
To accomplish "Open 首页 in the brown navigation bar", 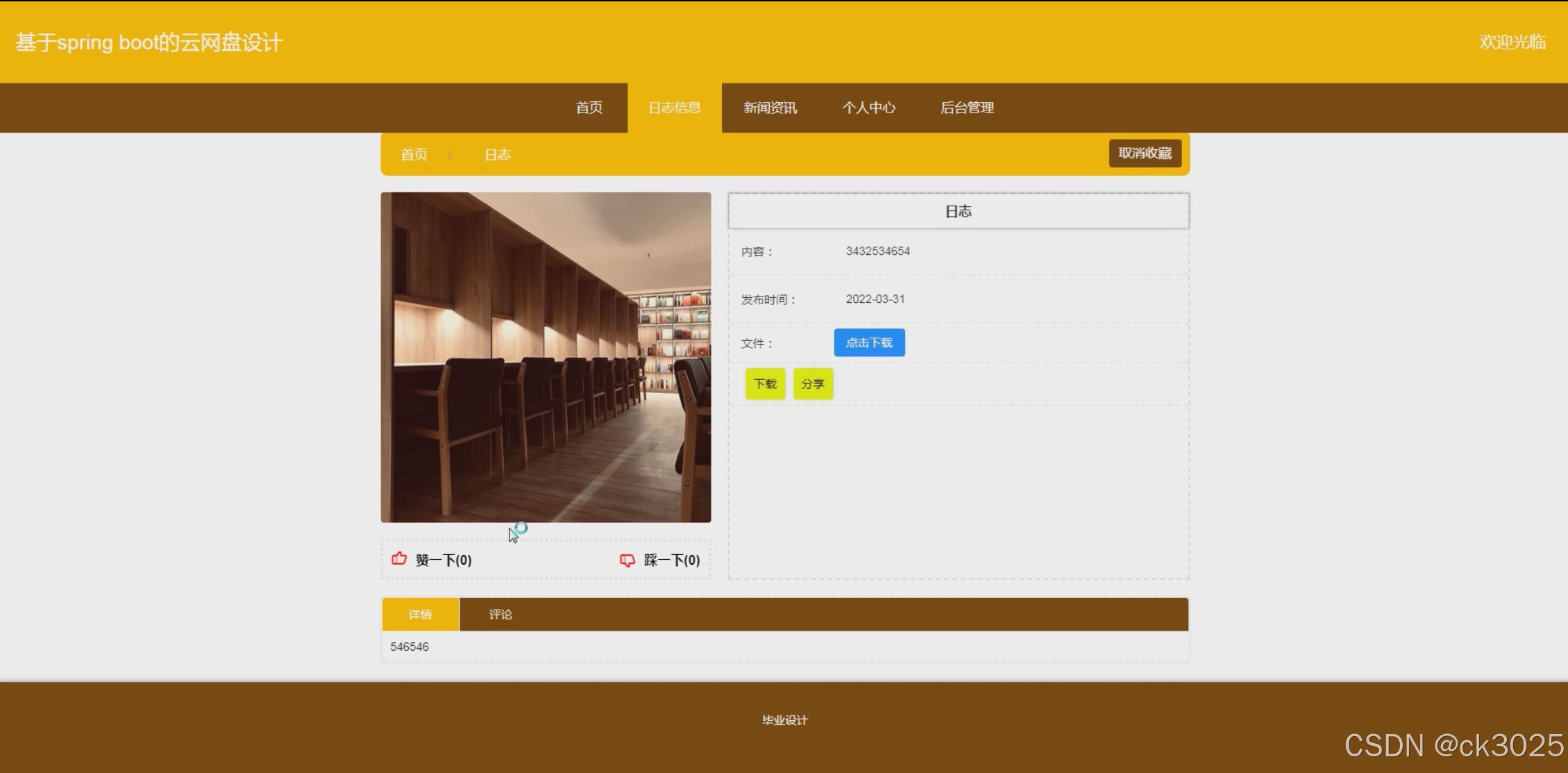I will (589, 108).
